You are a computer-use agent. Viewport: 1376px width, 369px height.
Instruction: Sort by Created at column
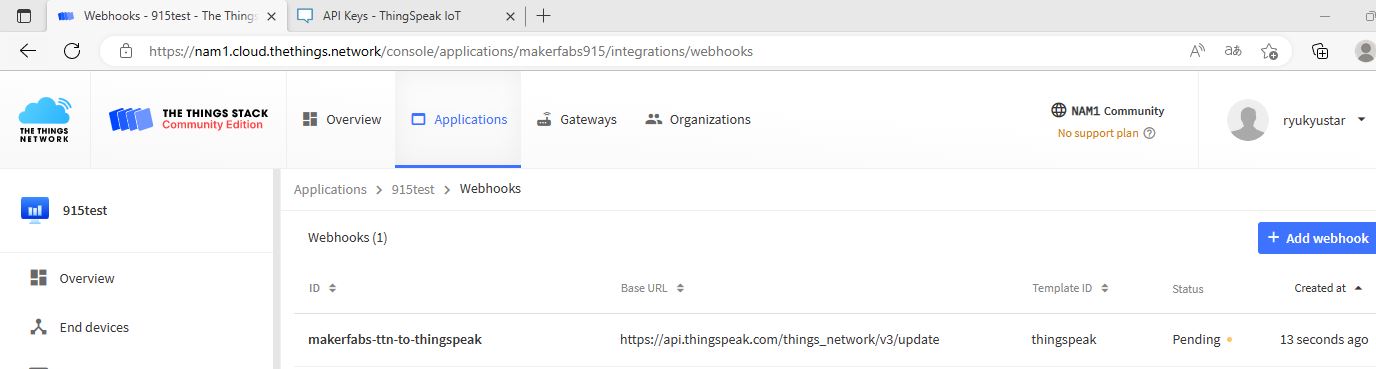(1328, 288)
